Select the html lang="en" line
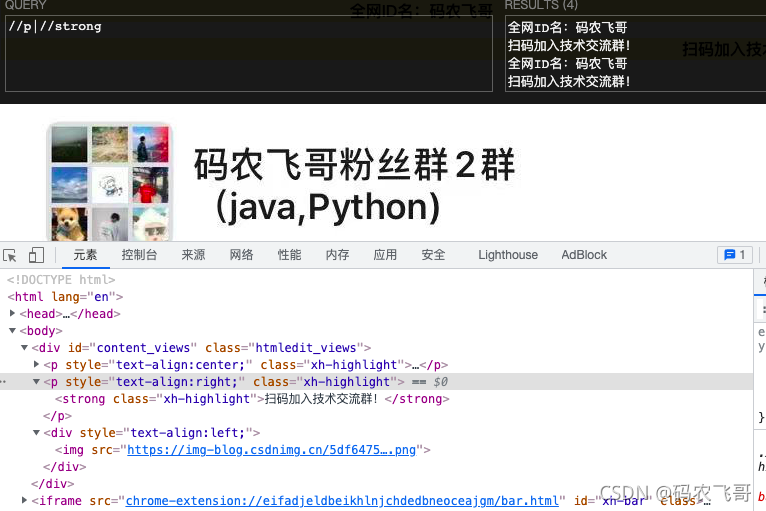 pos(65,297)
